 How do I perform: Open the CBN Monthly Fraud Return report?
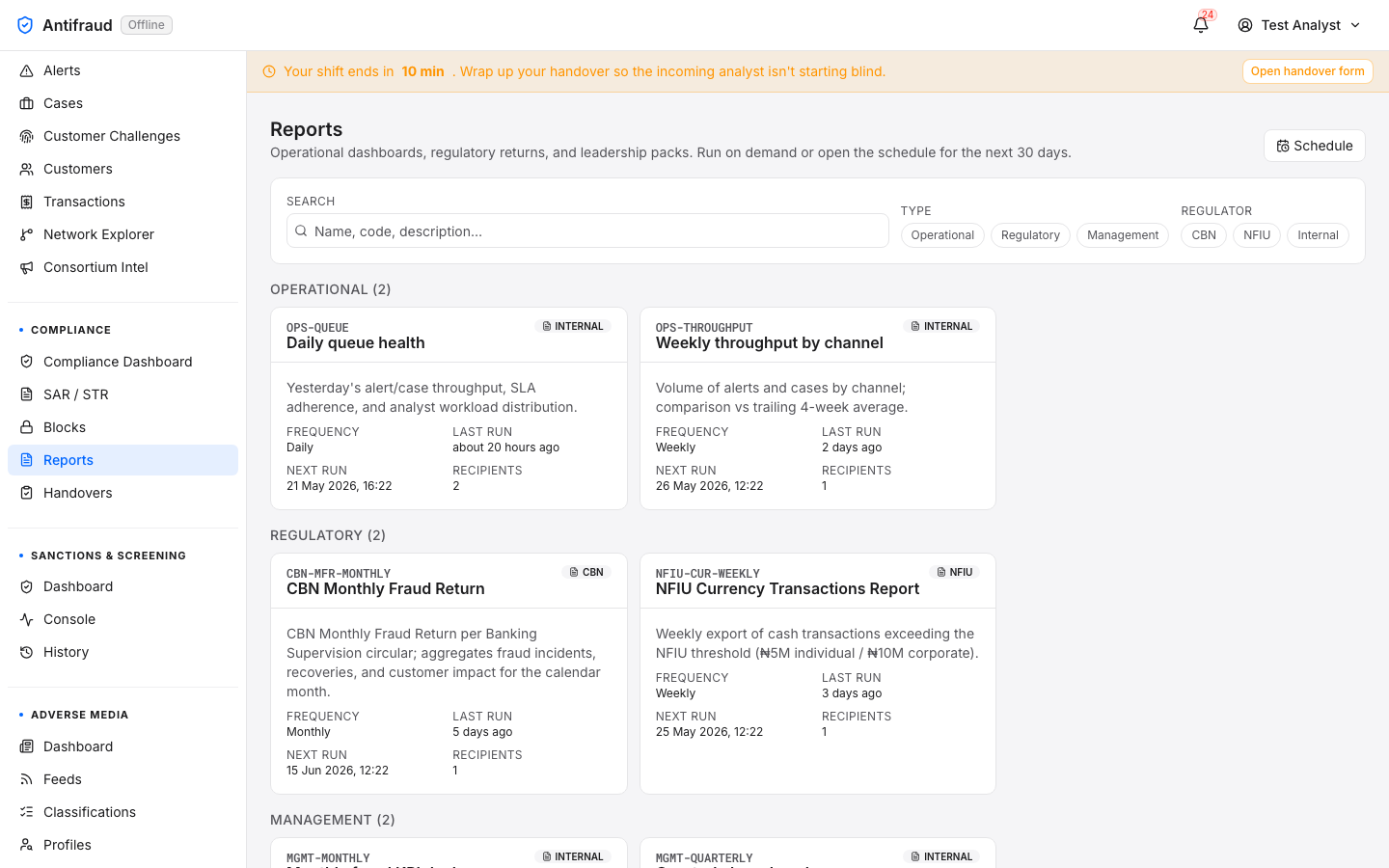[449, 674]
